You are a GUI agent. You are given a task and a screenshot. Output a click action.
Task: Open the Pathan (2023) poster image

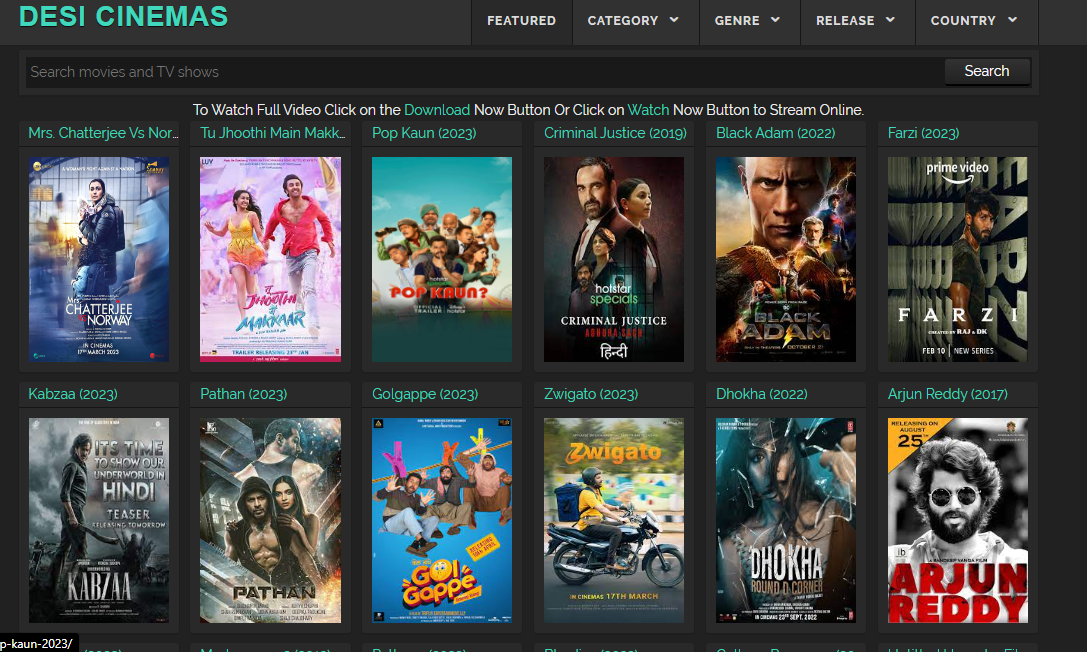[270, 520]
